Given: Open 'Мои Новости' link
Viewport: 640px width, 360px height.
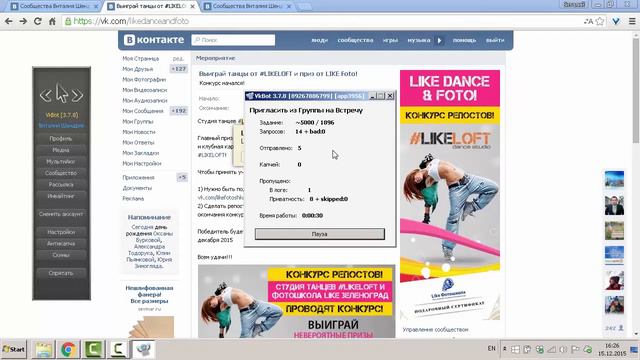Looking at the screenshot, I should 139,132.
